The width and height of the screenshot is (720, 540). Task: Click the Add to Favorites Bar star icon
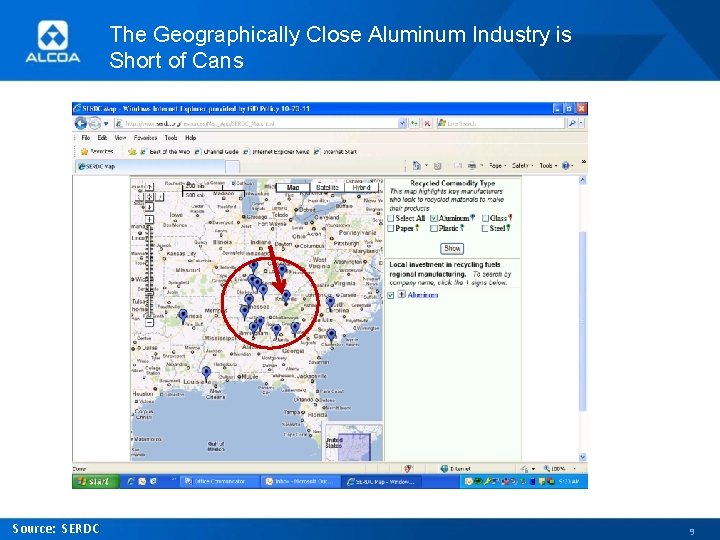132,152
